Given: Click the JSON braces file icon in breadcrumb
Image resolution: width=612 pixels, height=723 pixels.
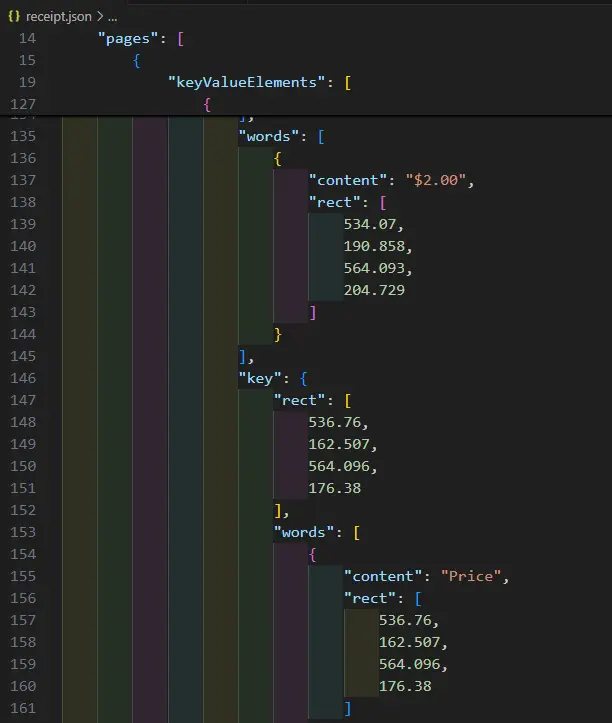Looking at the screenshot, I should point(14,16).
